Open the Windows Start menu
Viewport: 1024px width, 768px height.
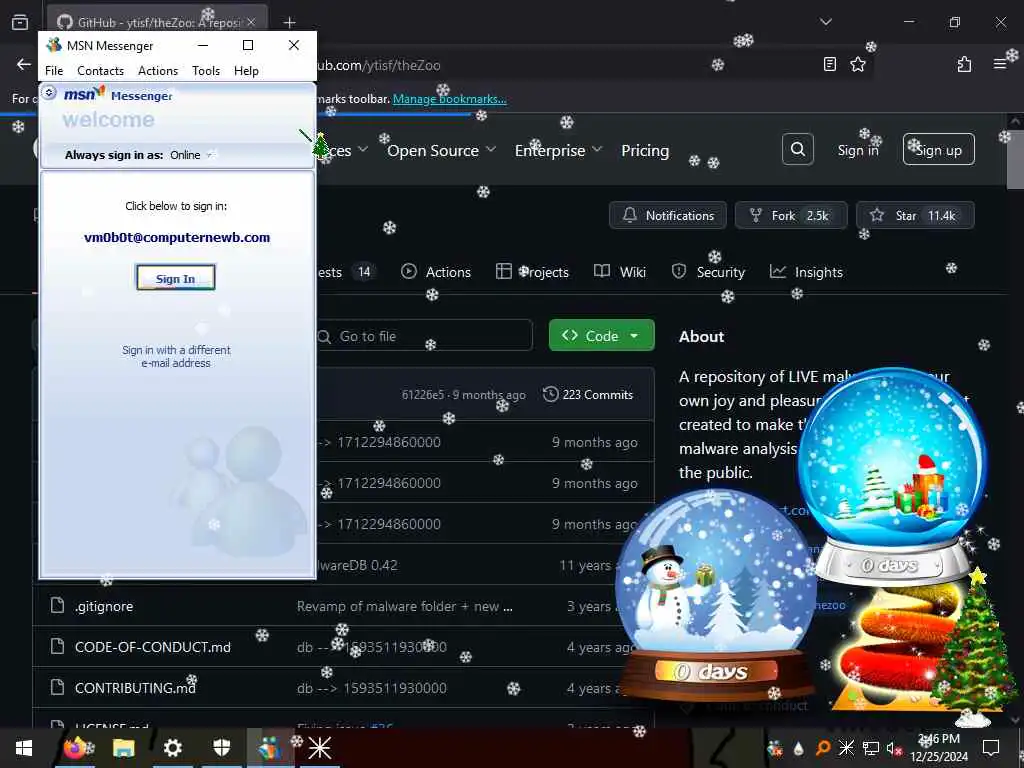tap(24, 748)
